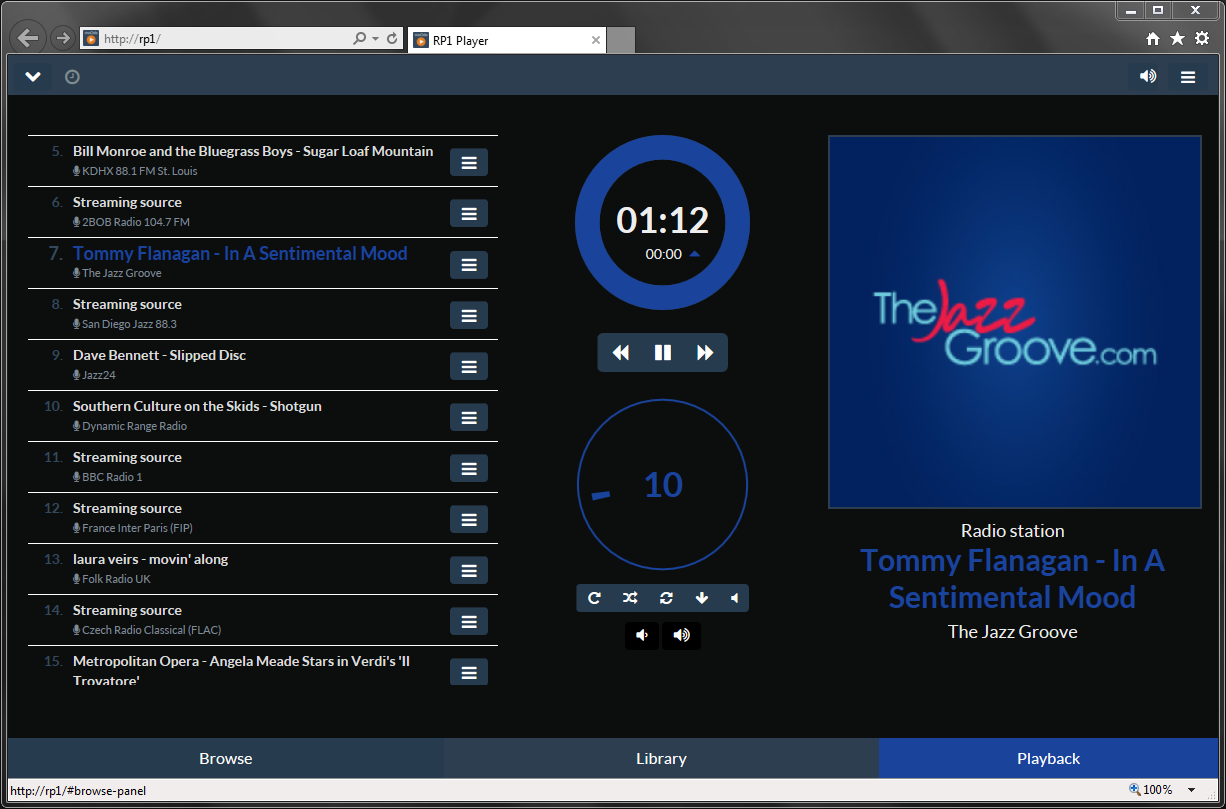Toggle the circular-arrows repeat-single option
The width and height of the screenshot is (1226, 809).
[x=666, y=598]
